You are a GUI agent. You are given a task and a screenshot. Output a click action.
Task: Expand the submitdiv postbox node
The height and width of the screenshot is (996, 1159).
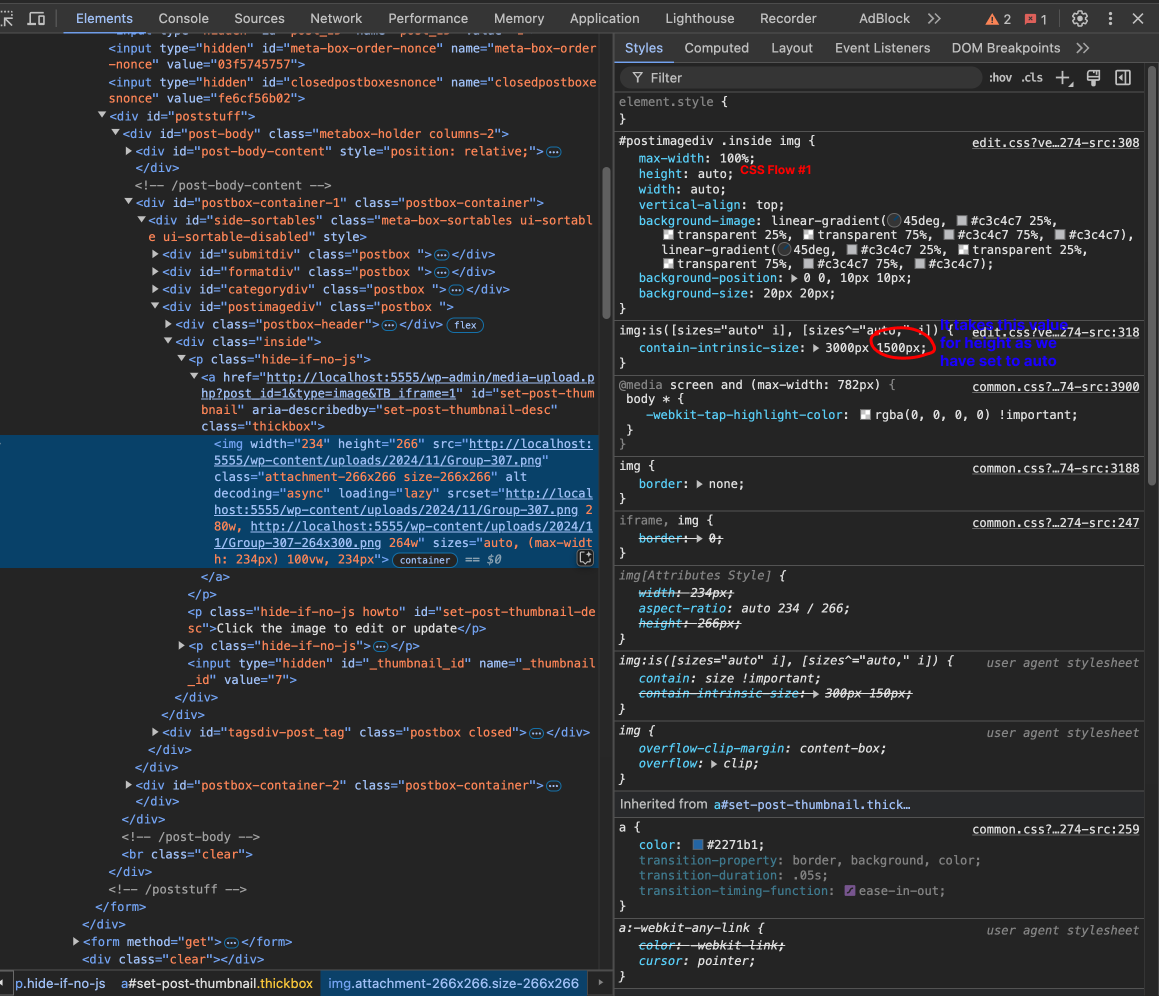pyautogui.click(x=155, y=255)
